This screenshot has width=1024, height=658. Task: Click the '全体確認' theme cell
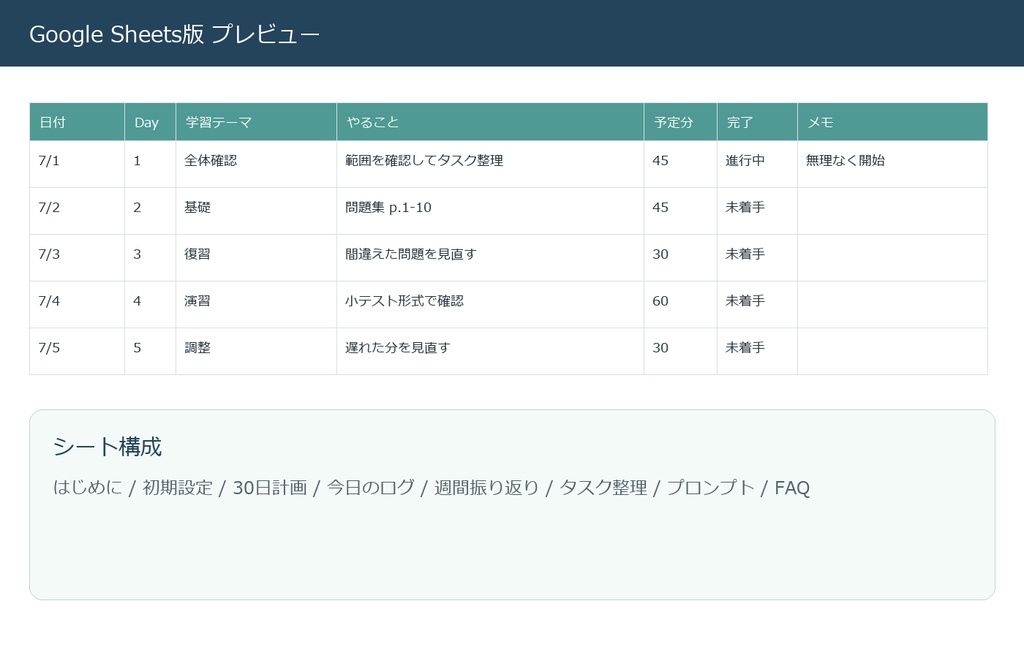[x=256, y=164]
